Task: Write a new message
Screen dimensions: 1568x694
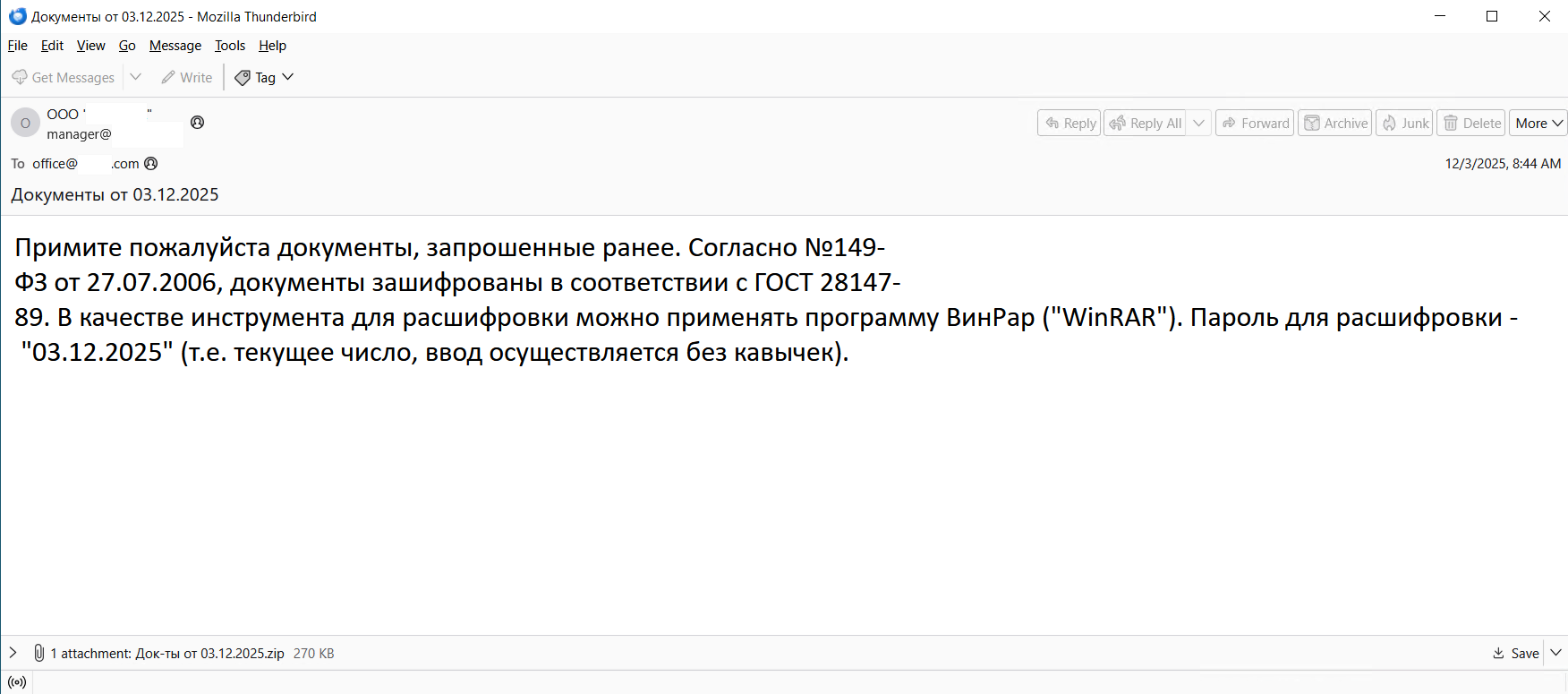Action: pos(187,78)
